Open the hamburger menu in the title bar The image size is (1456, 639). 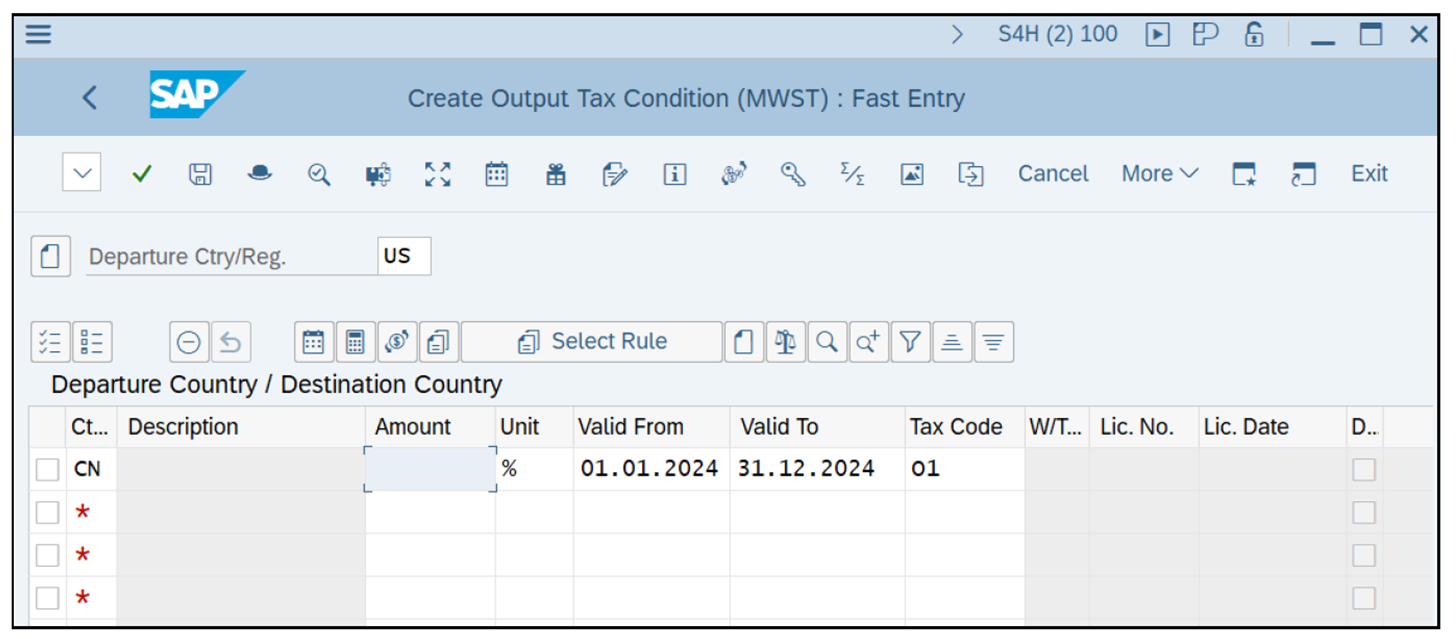(x=36, y=33)
